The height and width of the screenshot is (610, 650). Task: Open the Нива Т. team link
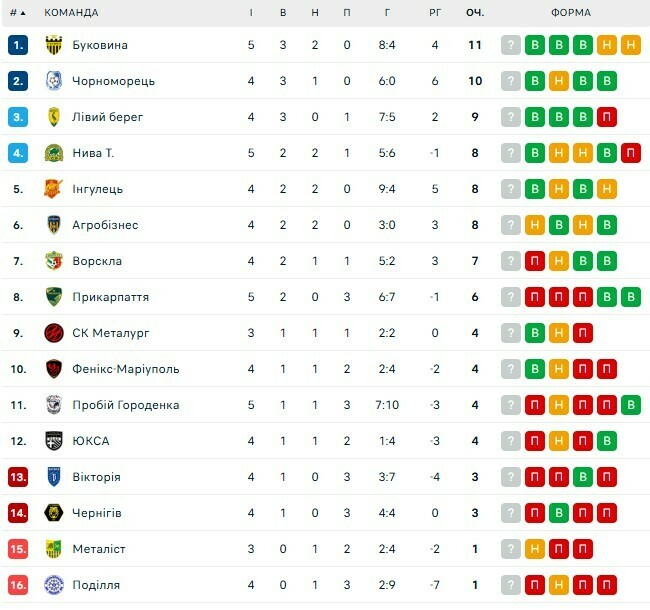[93, 153]
